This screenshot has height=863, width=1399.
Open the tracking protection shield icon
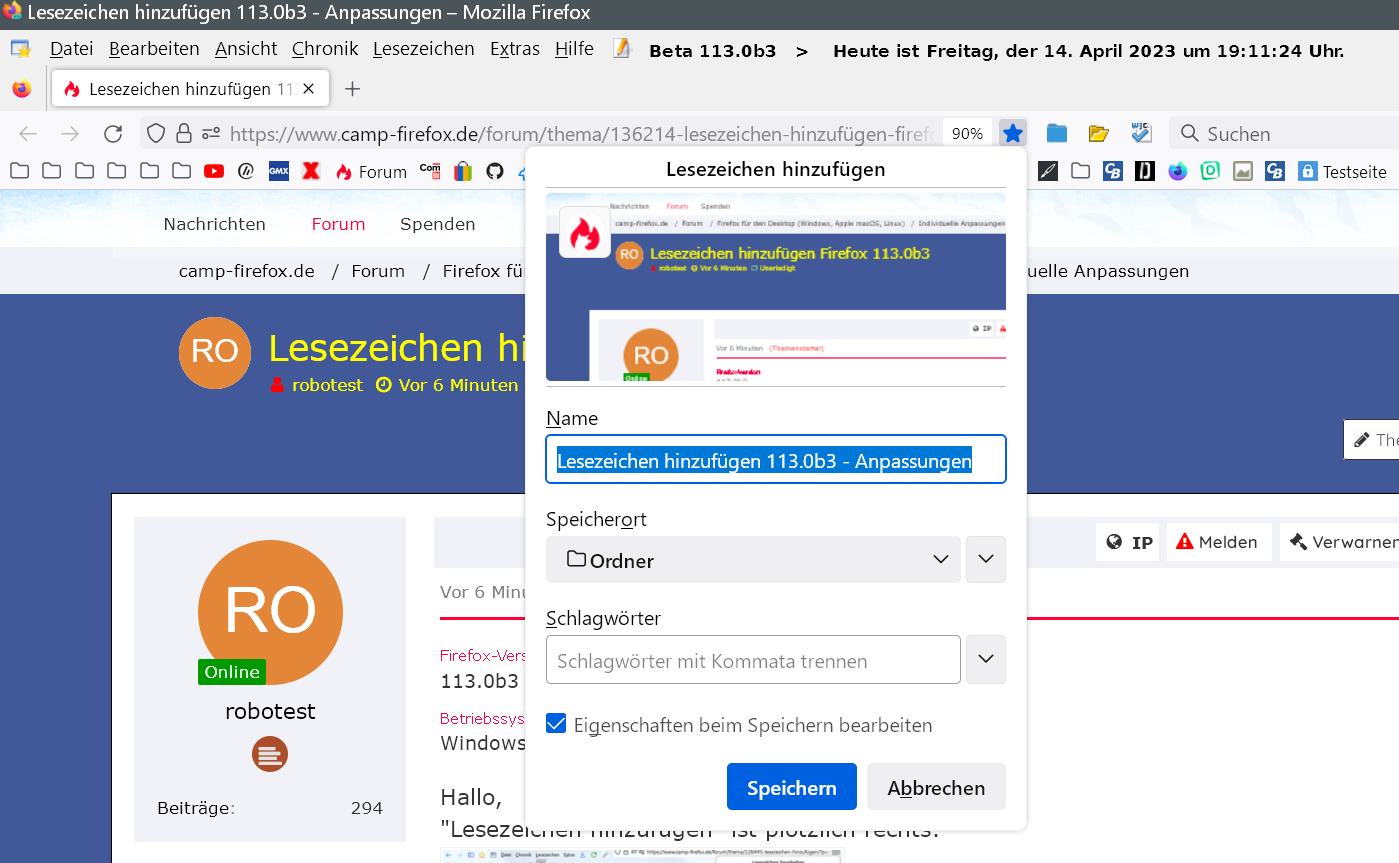155,133
